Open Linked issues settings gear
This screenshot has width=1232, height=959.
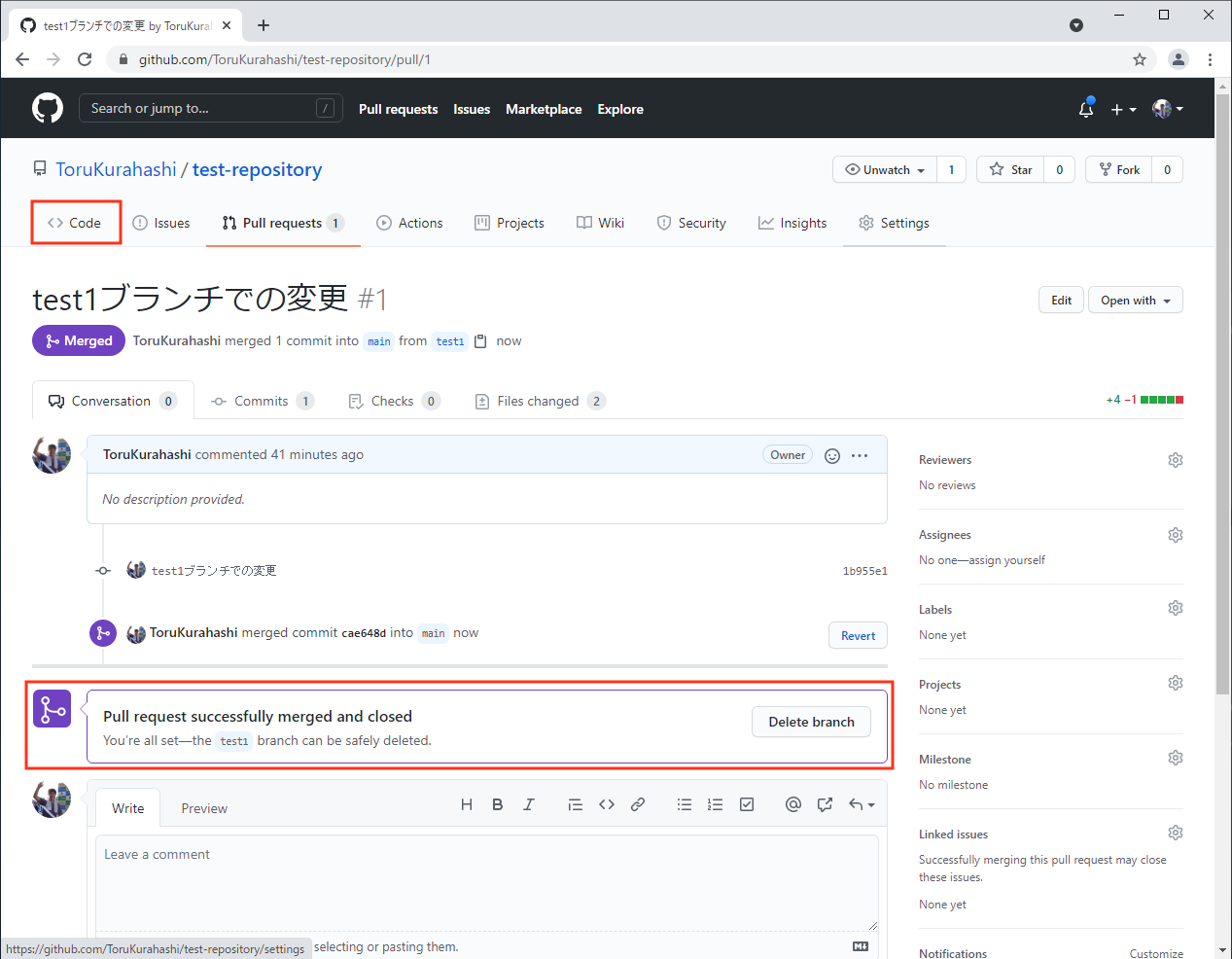1176,833
